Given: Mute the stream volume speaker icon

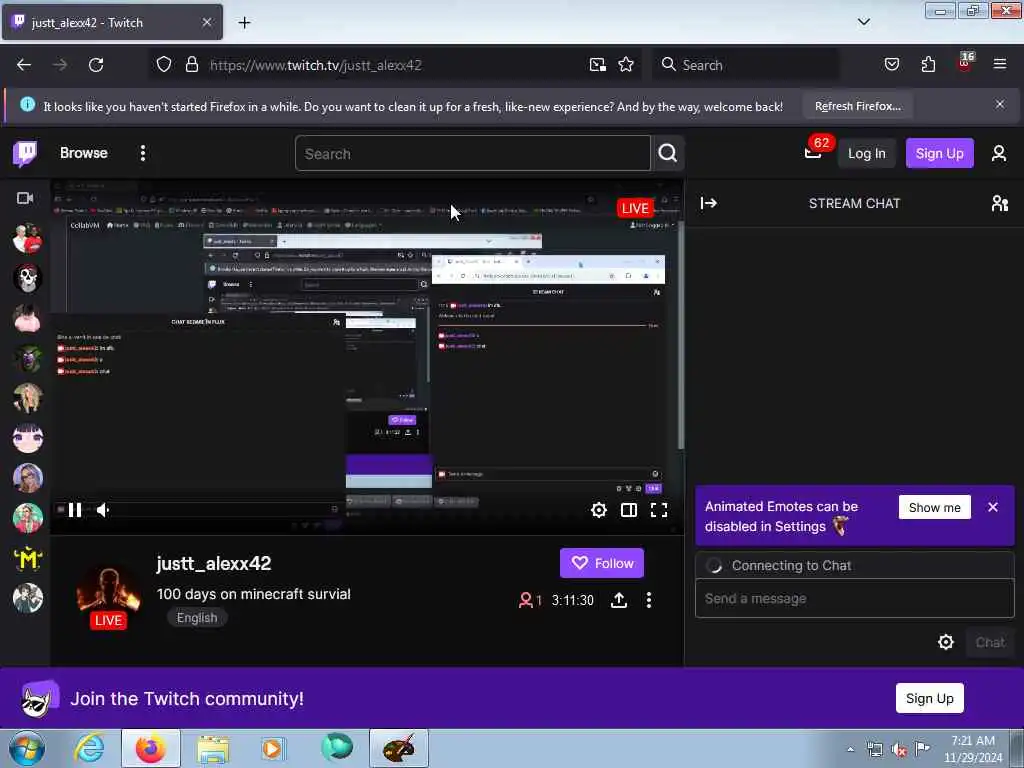Looking at the screenshot, I should tap(103, 510).
